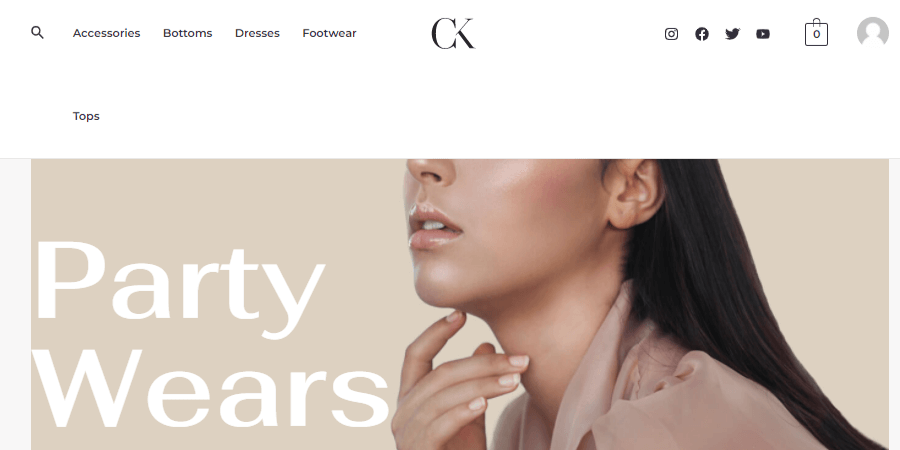The width and height of the screenshot is (900, 450).
Task: Click the model's ear in photo
Action: 635,192
